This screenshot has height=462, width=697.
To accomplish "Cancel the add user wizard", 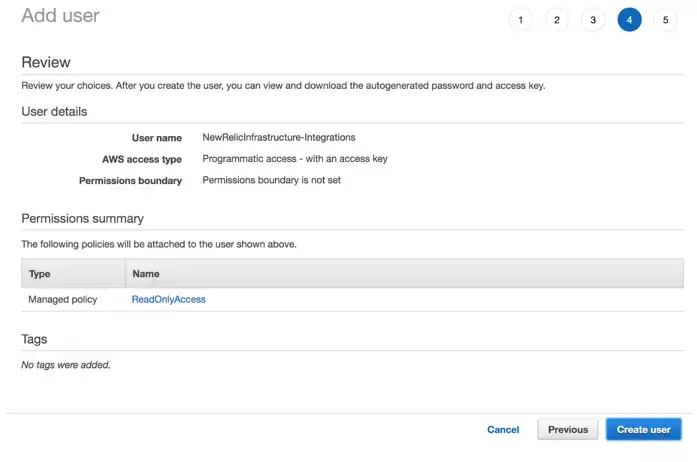I will click(x=503, y=429).
